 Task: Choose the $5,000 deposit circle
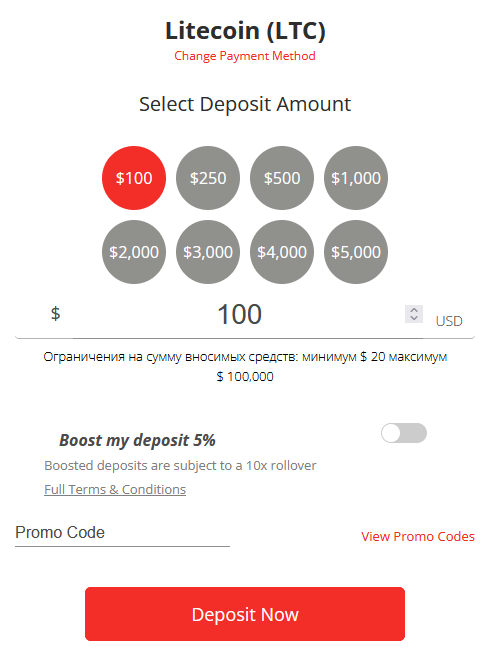pos(356,252)
